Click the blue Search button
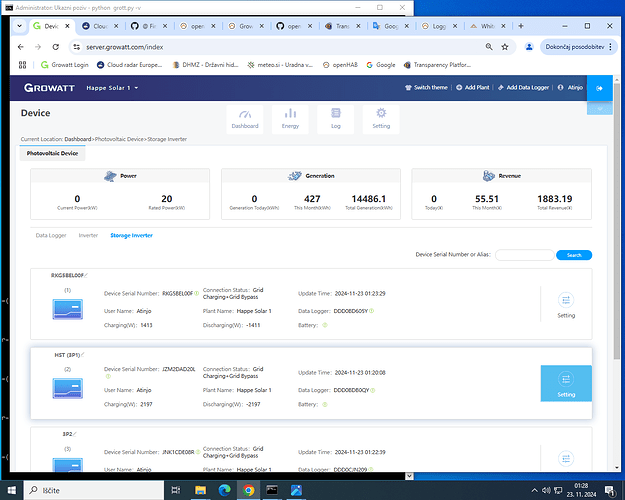 tap(573, 255)
